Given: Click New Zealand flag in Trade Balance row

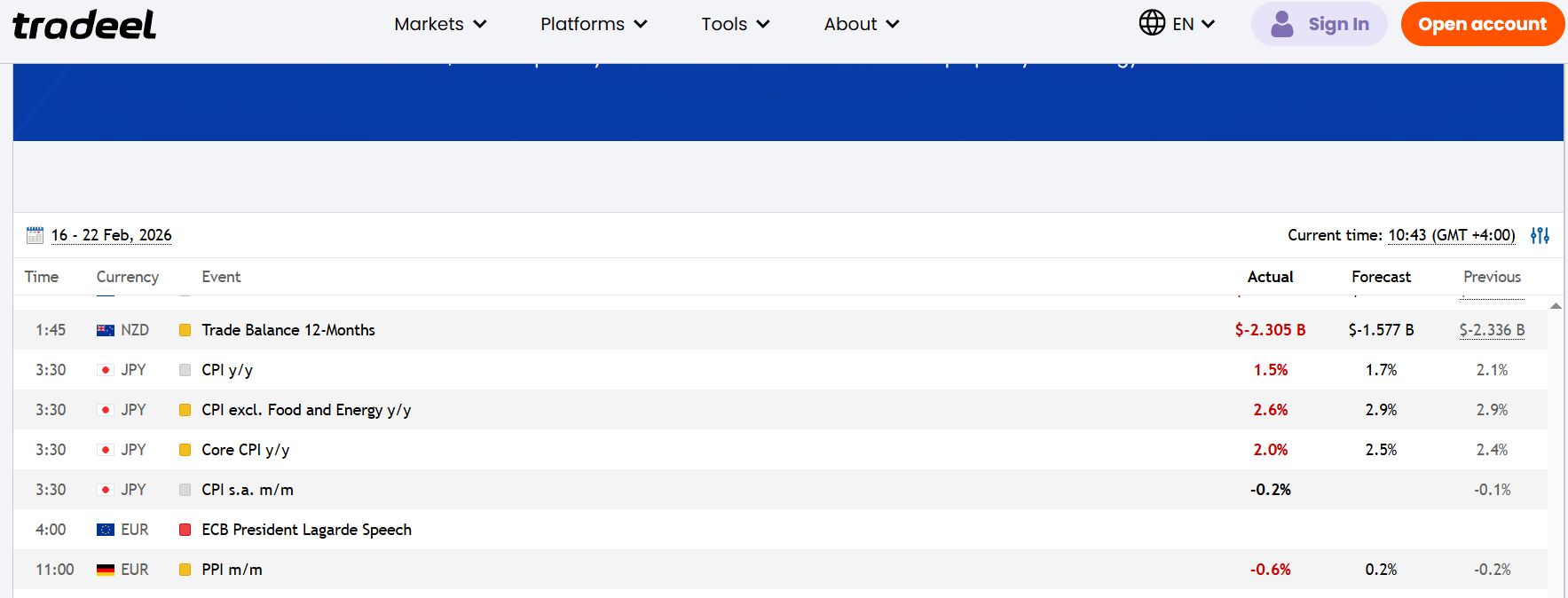Looking at the screenshot, I should coord(106,330).
